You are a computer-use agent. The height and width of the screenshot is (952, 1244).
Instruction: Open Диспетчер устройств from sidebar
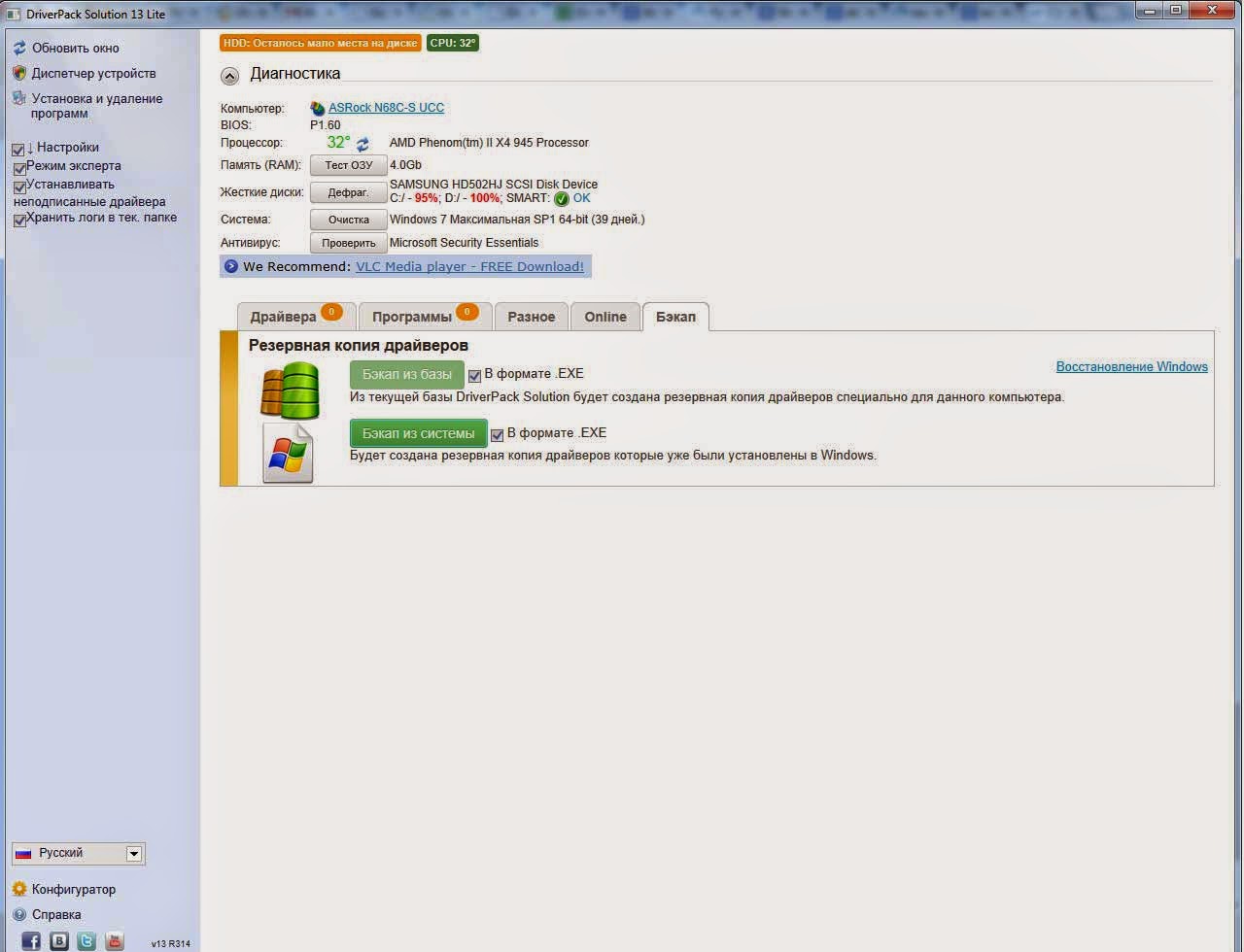click(x=93, y=73)
